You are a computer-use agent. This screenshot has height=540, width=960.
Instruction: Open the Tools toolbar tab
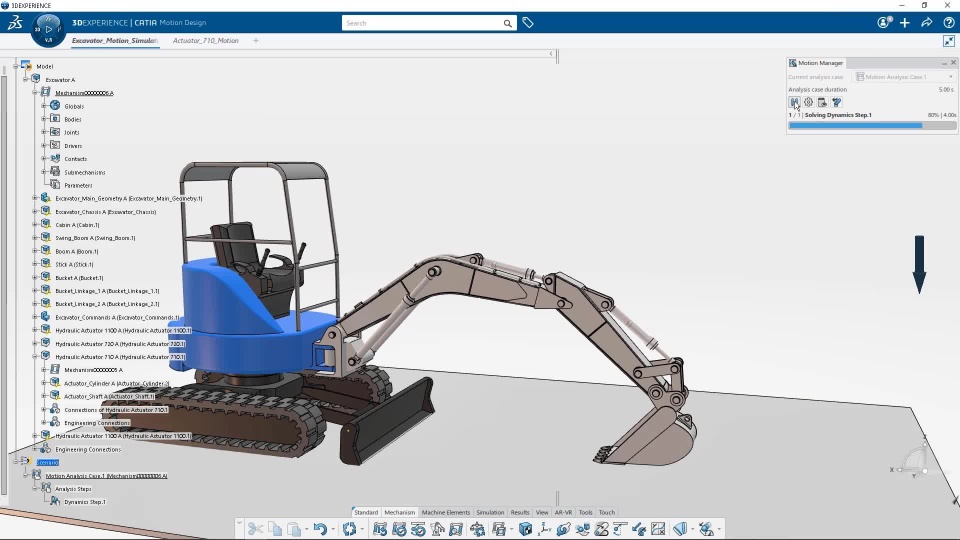point(585,512)
